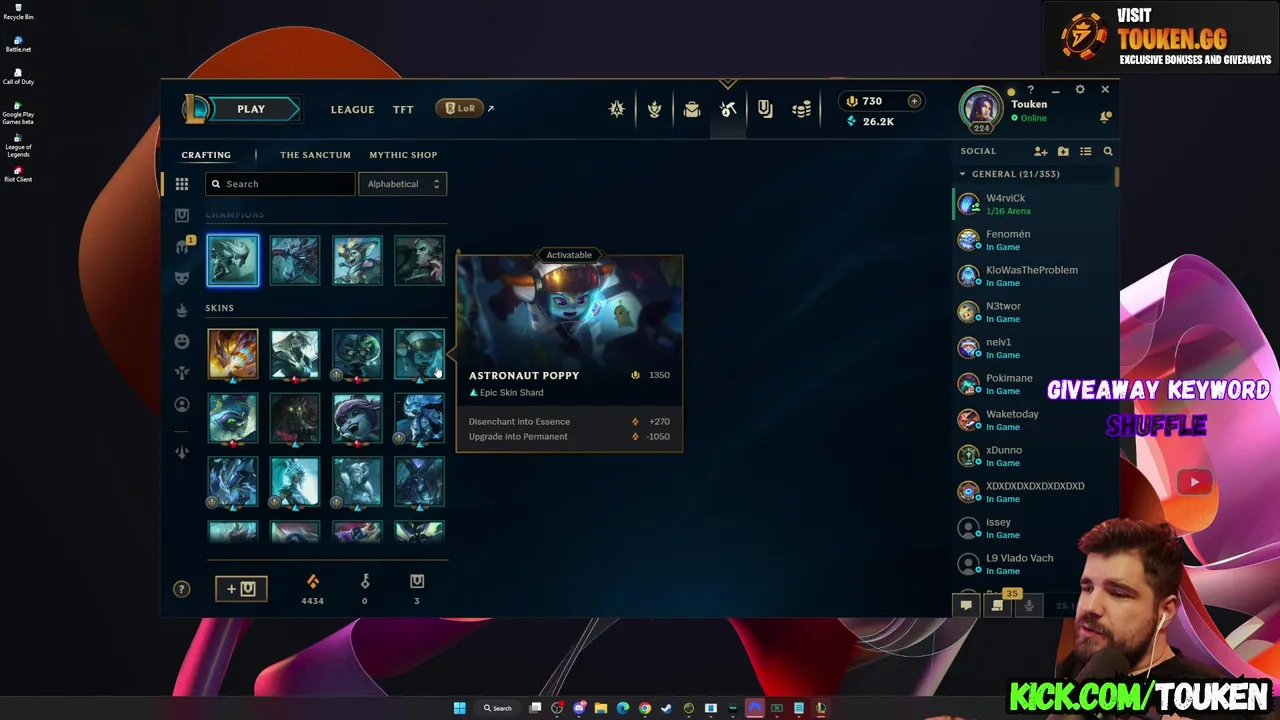Screen dimensions: 1280x720
Task: Select the champions helmet filter icon
Action: [182, 246]
